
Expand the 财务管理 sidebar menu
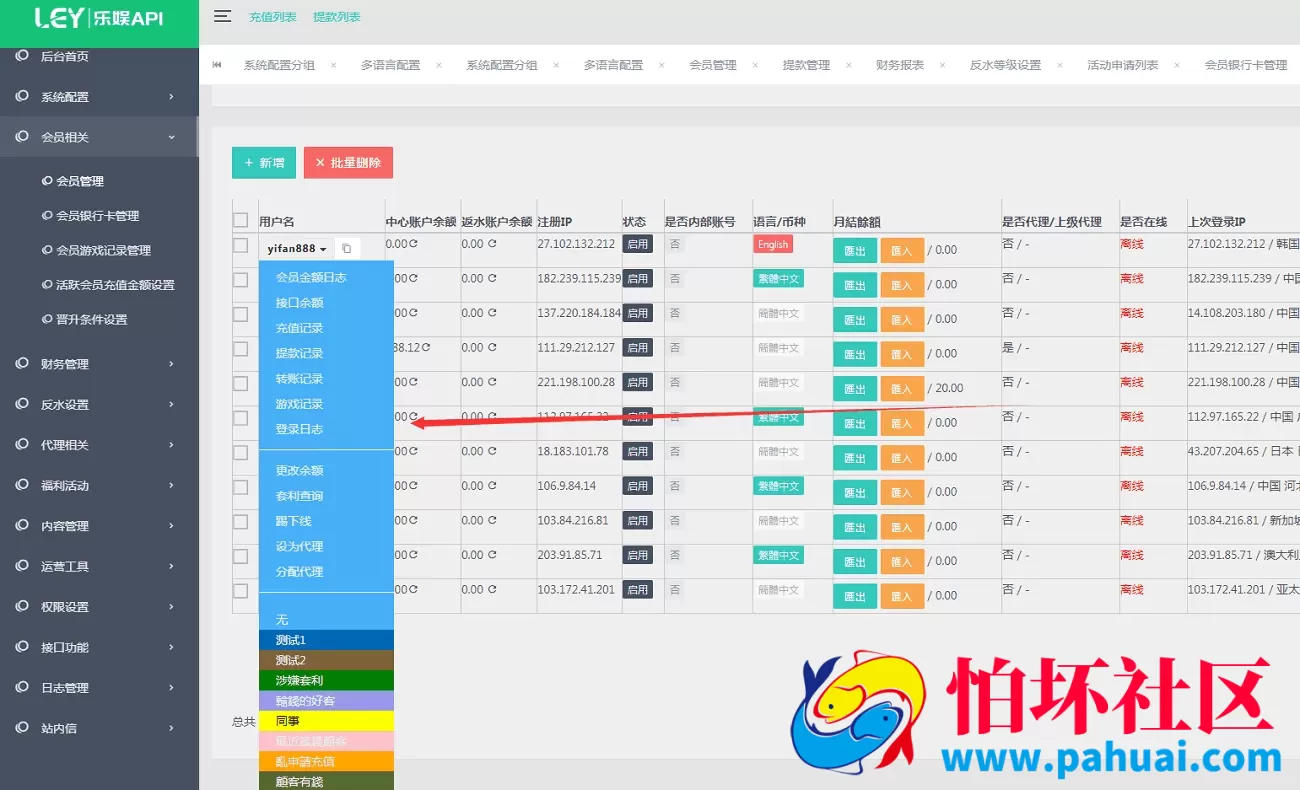click(99, 364)
